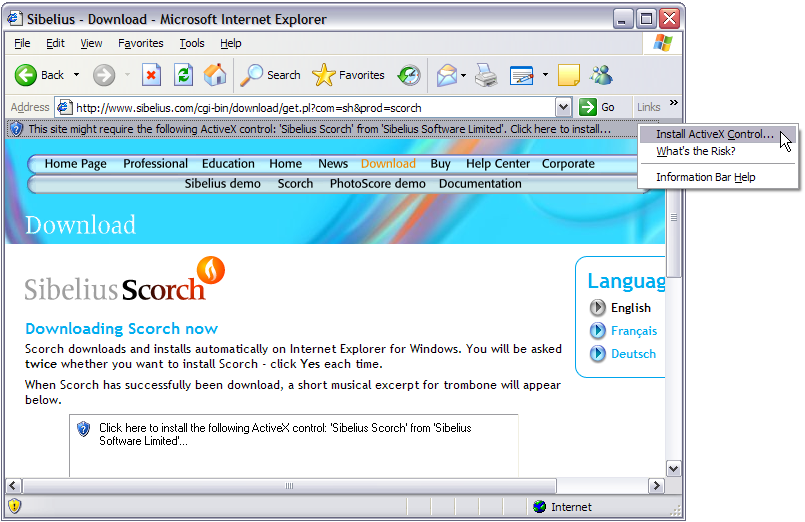Click the ActiveX install placeholder text
This screenshot has height=522, width=805.
pos(285,434)
